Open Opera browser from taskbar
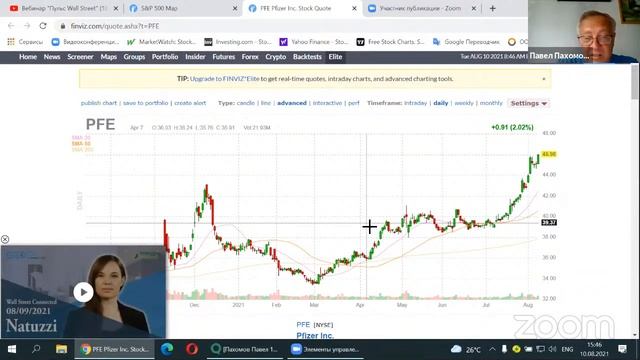The height and width of the screenshot is (360, 640). (192, 349)
